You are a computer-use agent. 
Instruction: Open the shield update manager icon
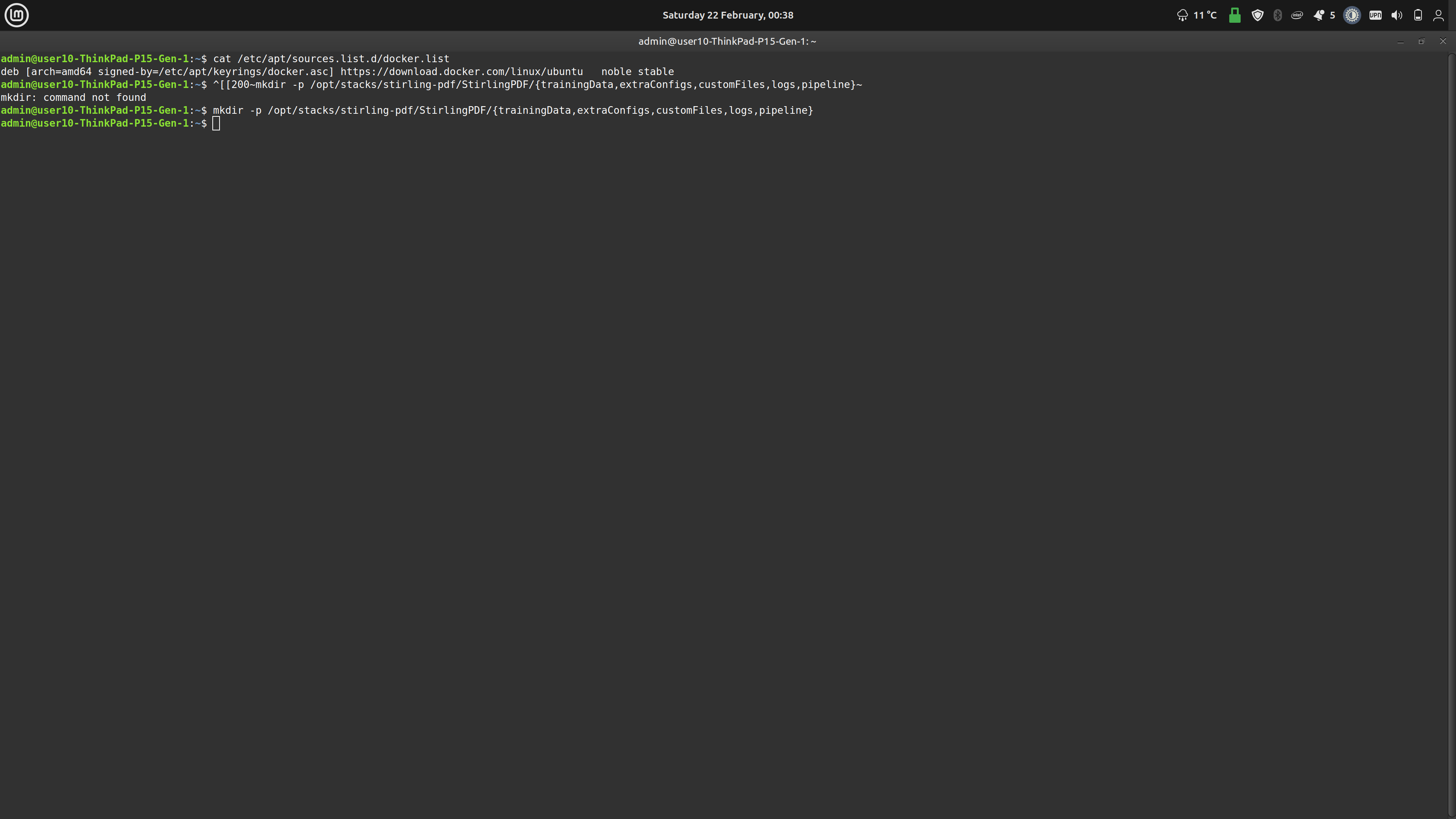[x=1257, y=15]
